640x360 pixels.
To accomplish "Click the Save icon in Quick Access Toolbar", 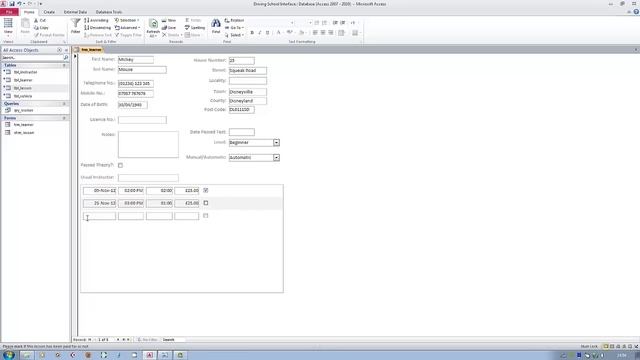I will [12, 4].
